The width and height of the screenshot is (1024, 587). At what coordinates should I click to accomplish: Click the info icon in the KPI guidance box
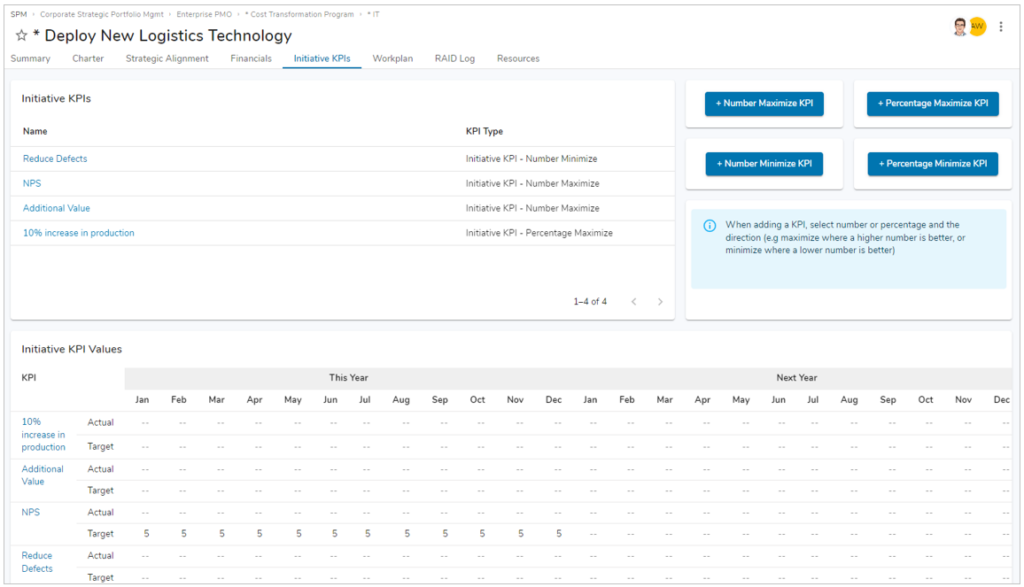tap(710, 225)
